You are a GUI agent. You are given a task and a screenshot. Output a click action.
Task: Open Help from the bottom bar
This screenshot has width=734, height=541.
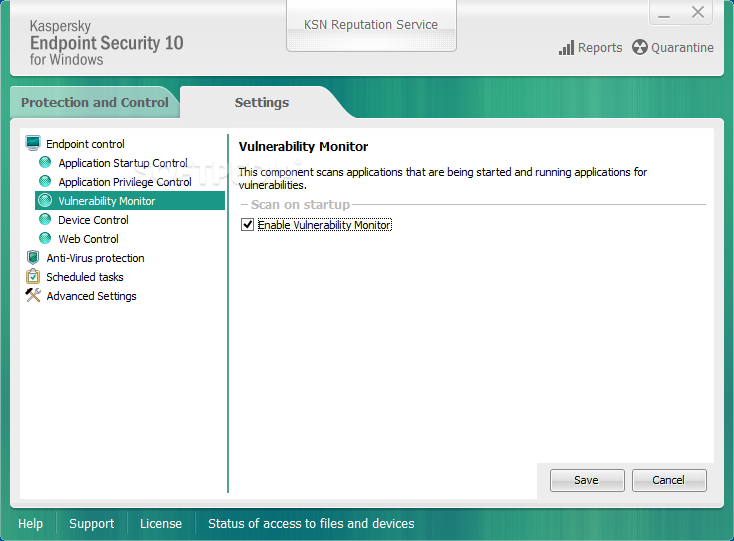[30, 523]
